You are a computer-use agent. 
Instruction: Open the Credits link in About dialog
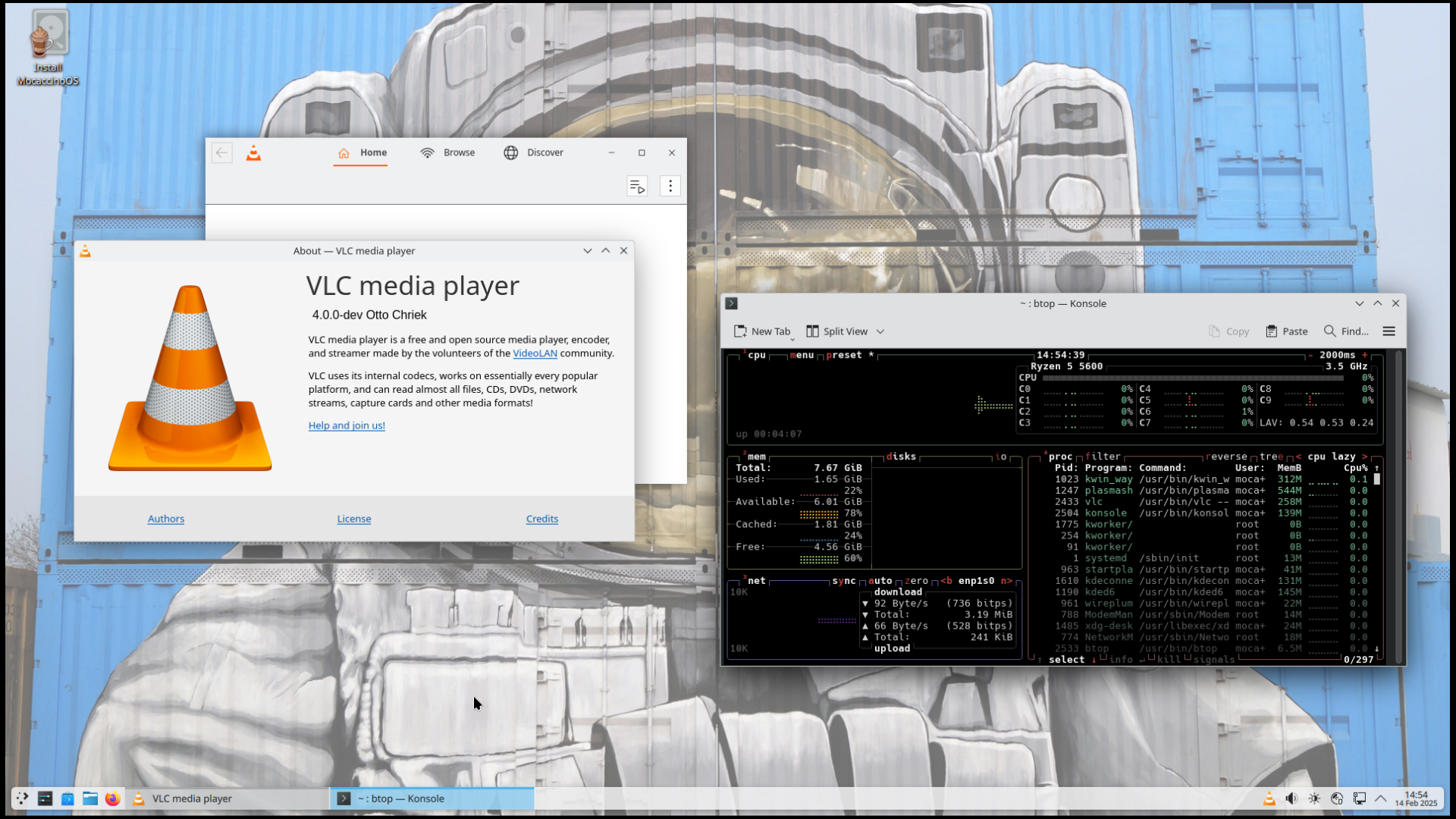pyautogui.click(x=542, y=519)
